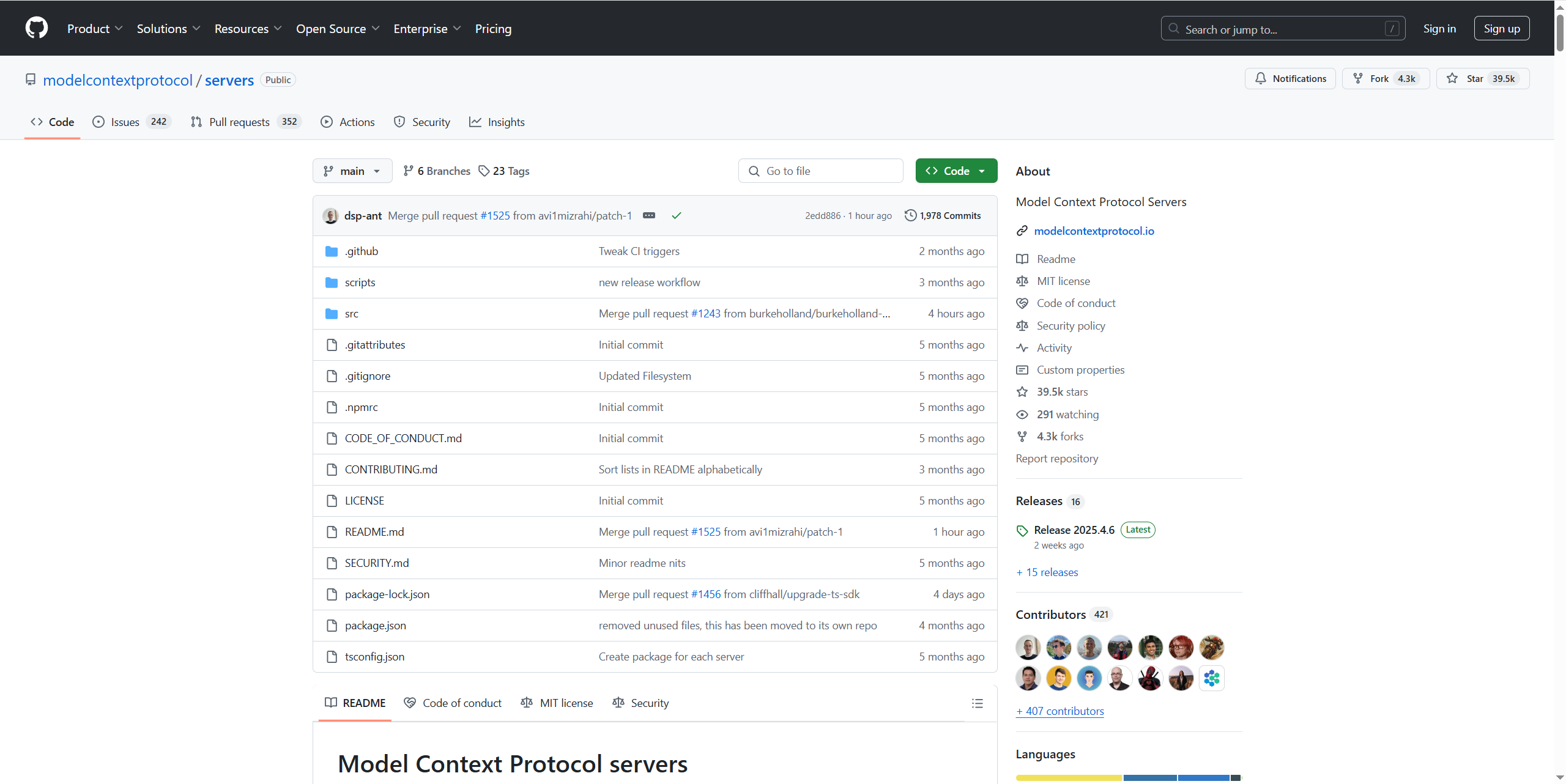
Task: Switch to the Pull requests tab
Action: 239,122
